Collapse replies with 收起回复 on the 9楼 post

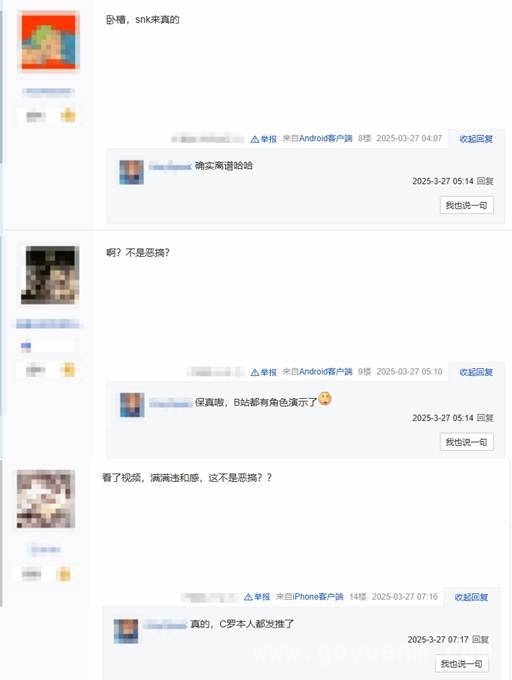point(476,372)
